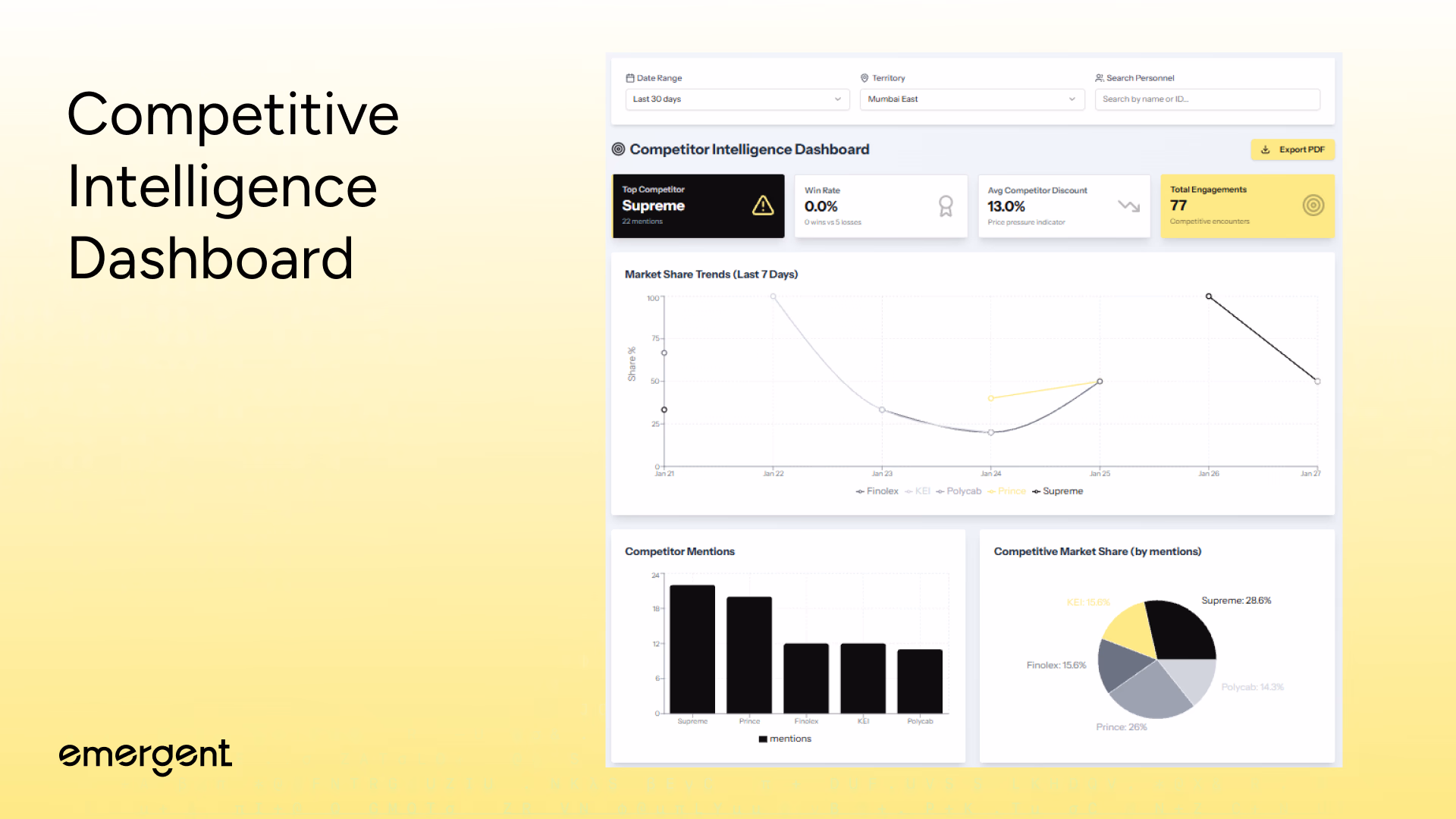
Task: Click the target icon beside dashboard title
Action: pyautogui.click(x=619, y=149)
